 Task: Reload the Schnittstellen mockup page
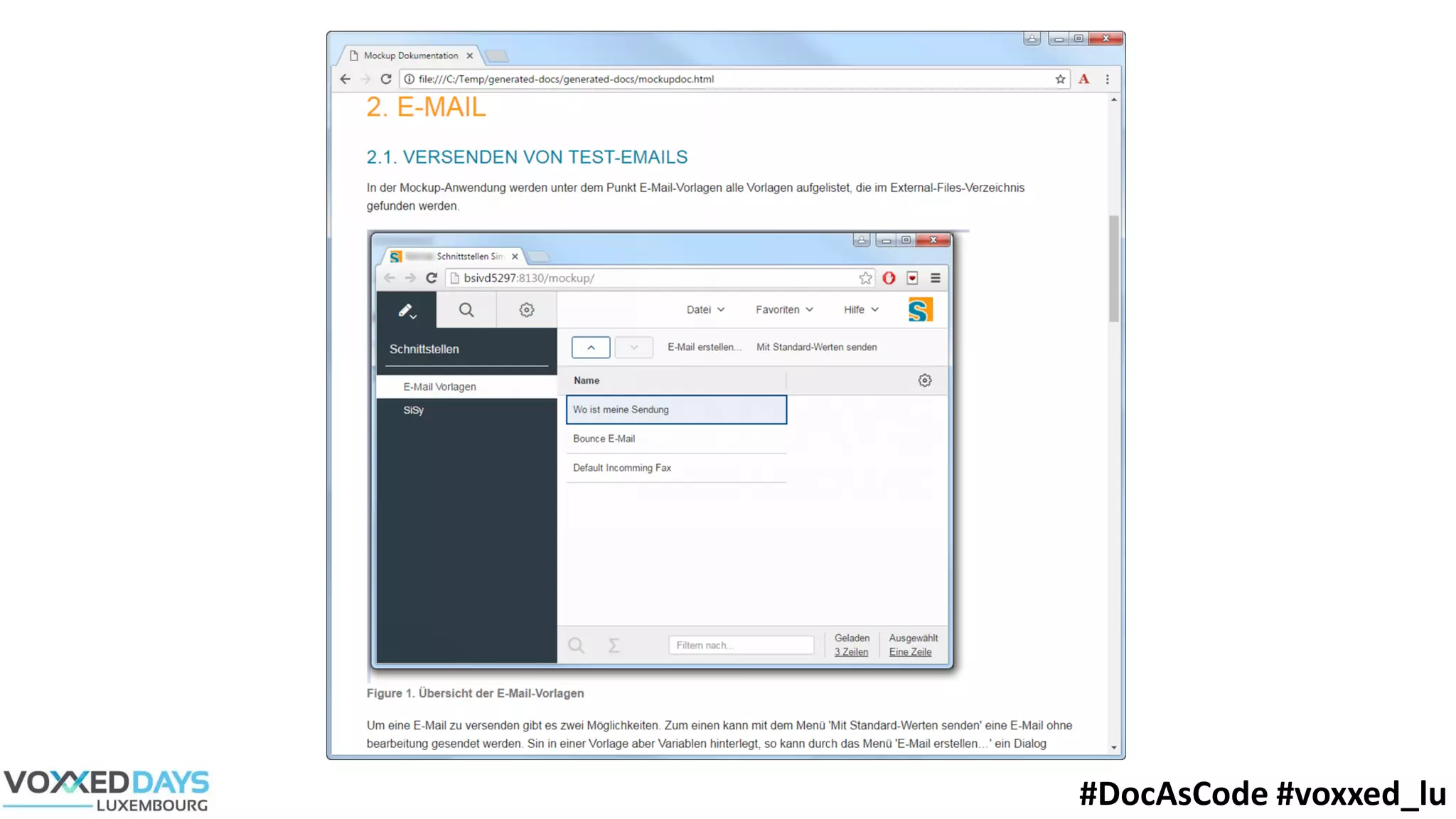coord(431,278)
